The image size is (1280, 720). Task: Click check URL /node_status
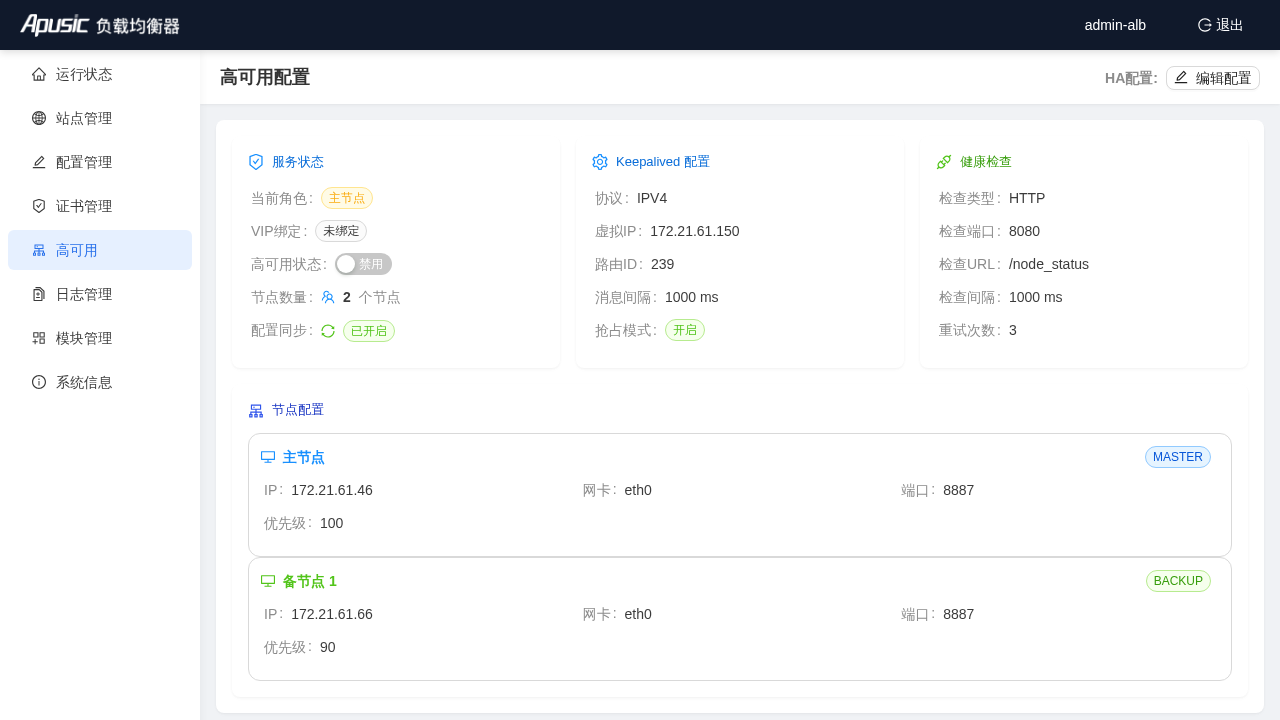coord(1049,264)
